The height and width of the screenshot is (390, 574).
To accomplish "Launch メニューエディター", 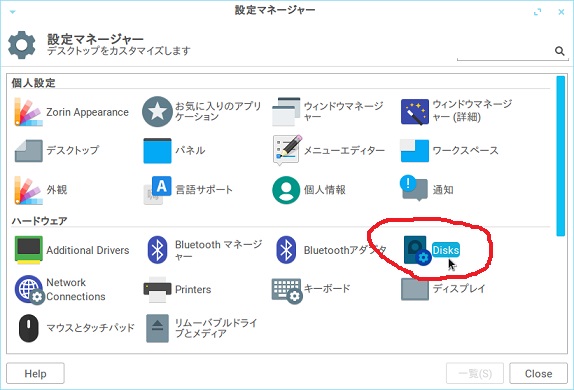I will [x=329, y=151].
